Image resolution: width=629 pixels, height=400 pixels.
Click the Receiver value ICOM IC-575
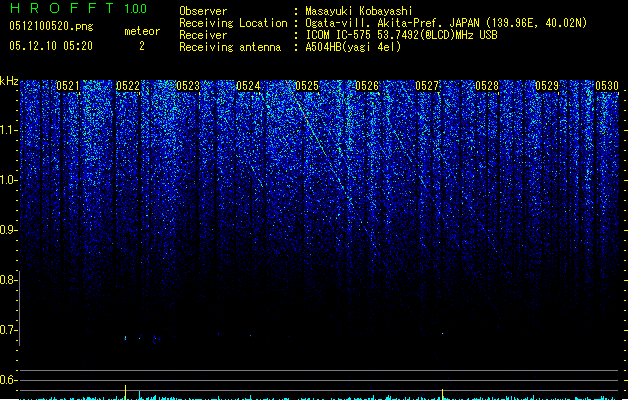point(338,35)
